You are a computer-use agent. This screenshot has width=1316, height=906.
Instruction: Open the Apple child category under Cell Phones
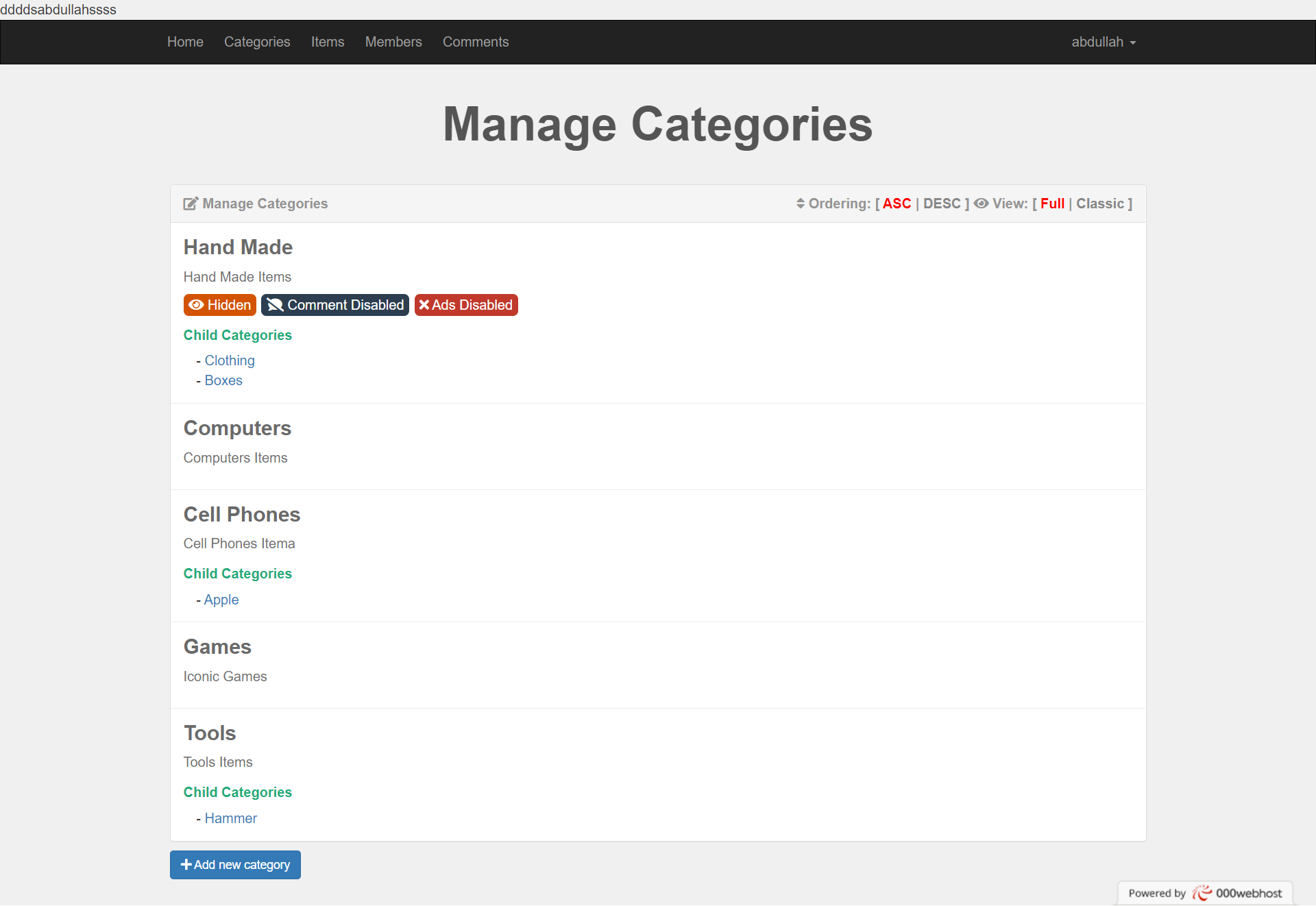click(221, 600)
